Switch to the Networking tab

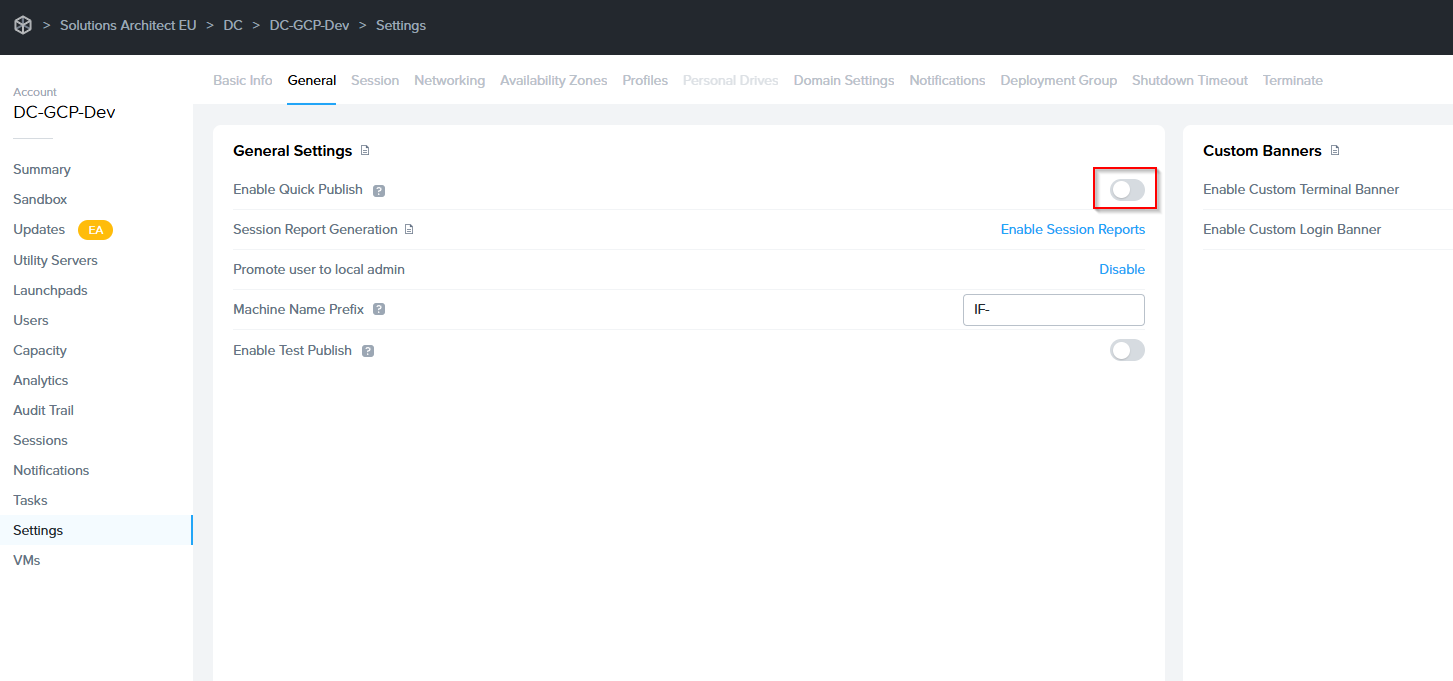click(449, 81)
